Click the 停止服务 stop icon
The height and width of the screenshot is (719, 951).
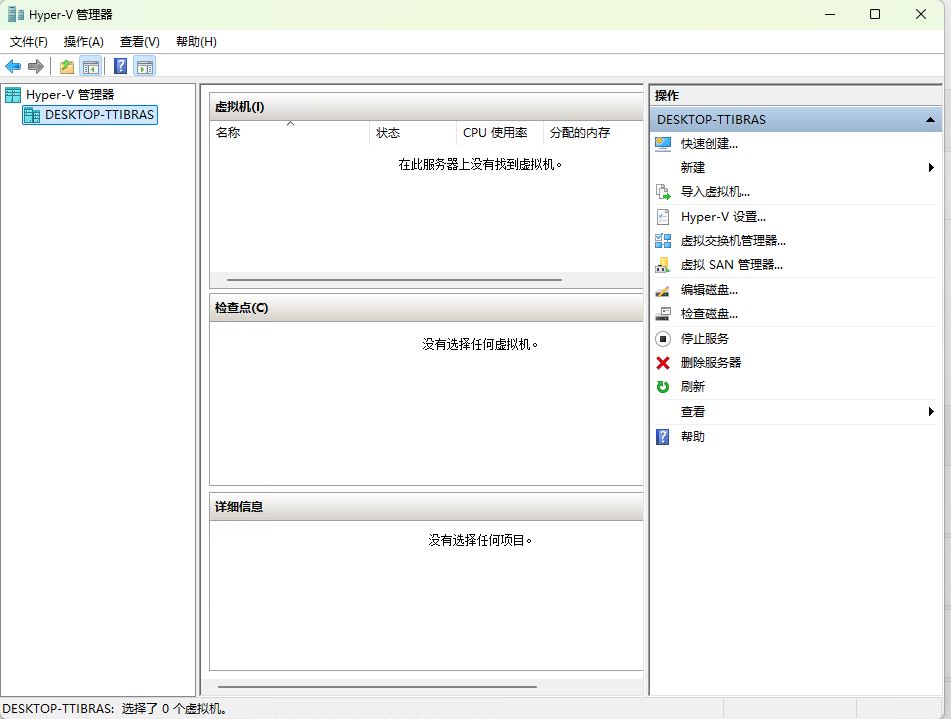coord(663,339)
